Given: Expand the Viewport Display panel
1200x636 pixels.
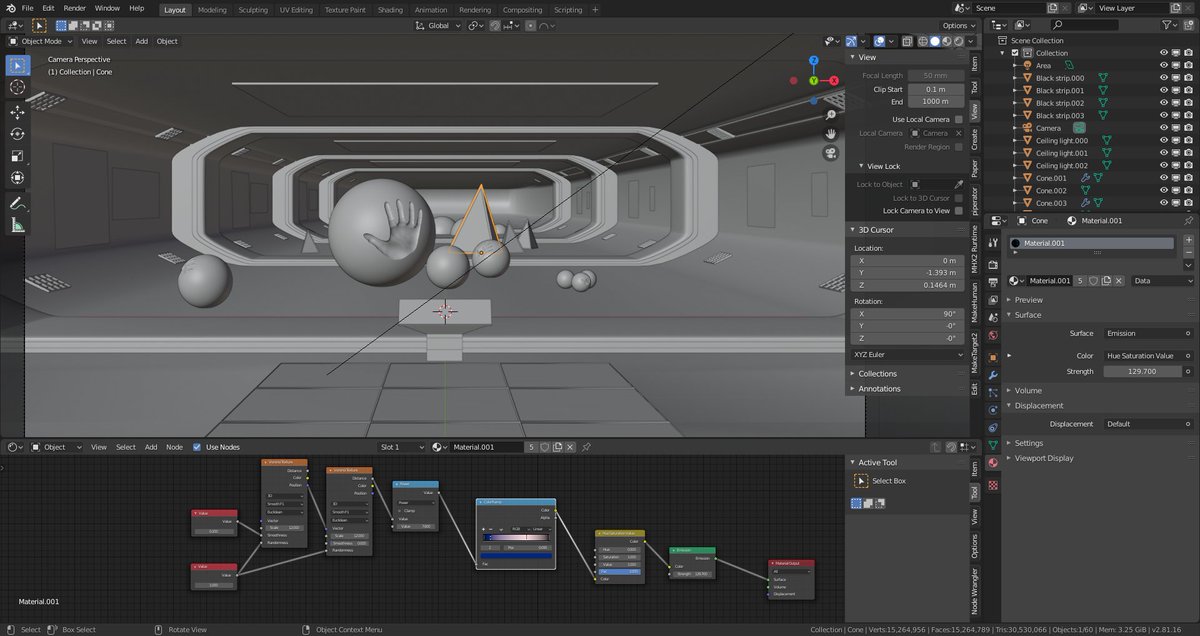Looking at the screenshot, I should [1044, 458].
